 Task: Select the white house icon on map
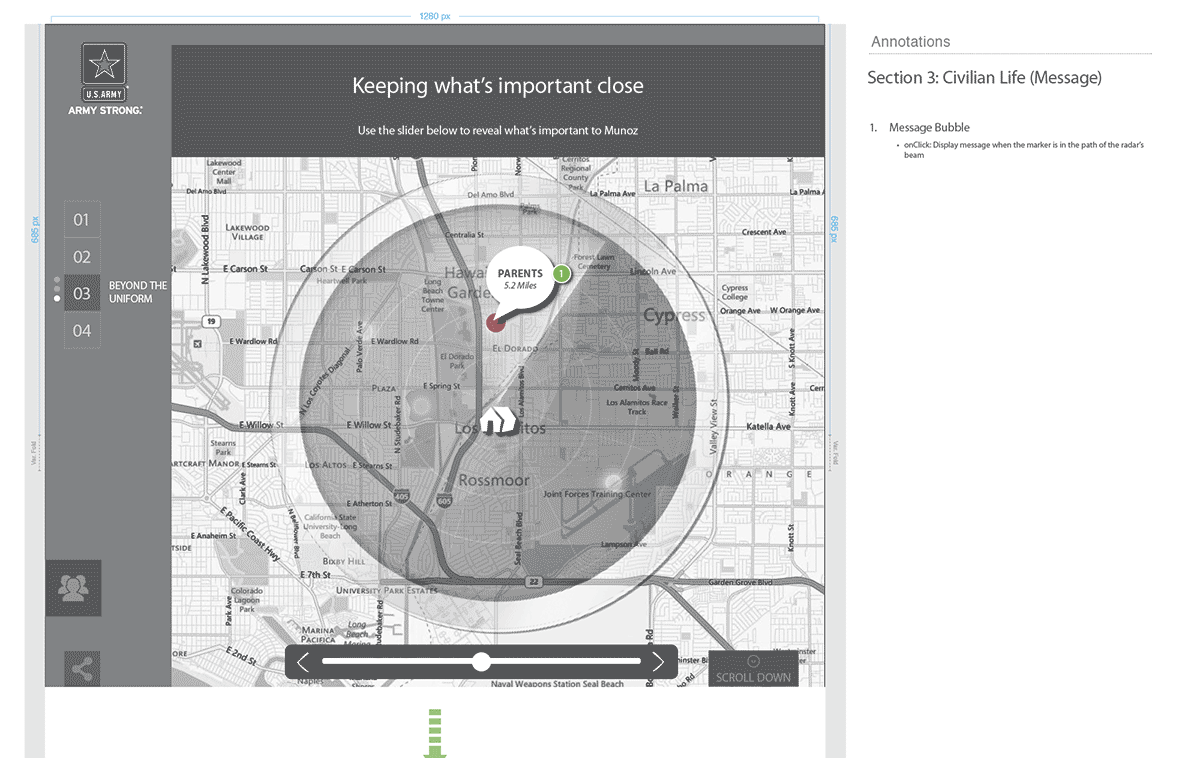pyautogui.click(x=497, y=419)
